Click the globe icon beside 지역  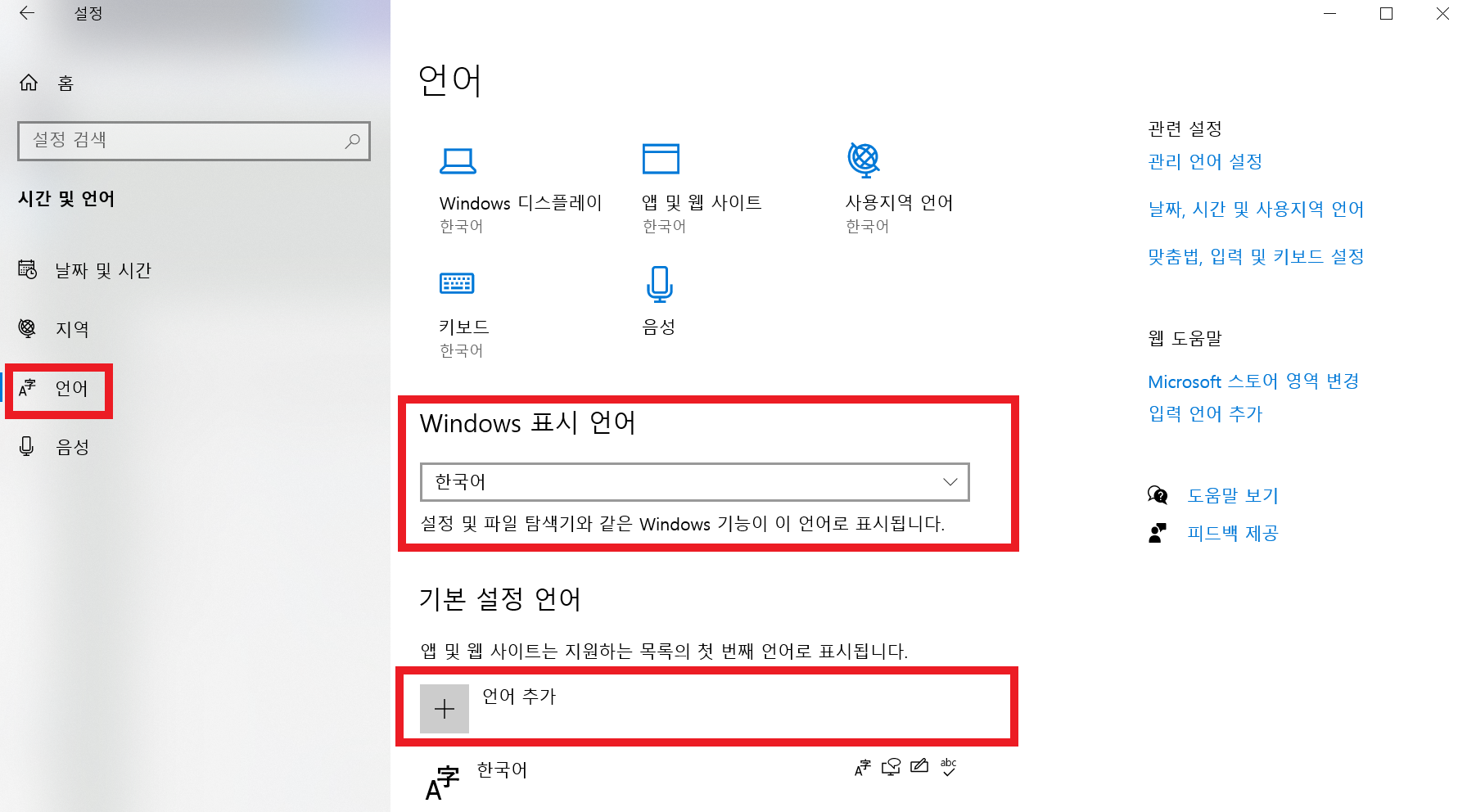28,328
